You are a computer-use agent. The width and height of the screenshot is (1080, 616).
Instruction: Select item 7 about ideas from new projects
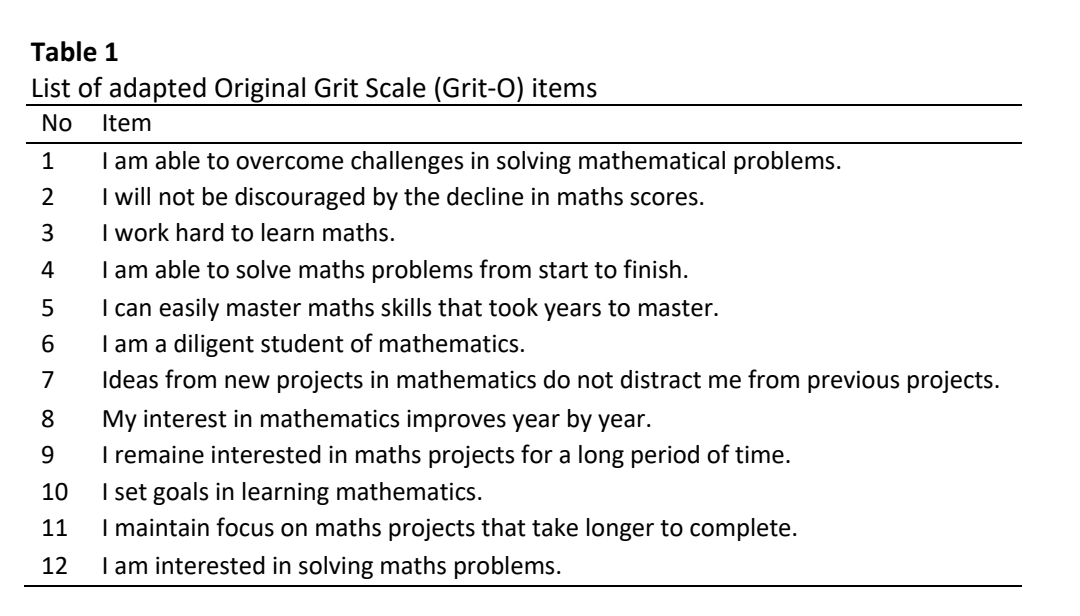point(550,380)
